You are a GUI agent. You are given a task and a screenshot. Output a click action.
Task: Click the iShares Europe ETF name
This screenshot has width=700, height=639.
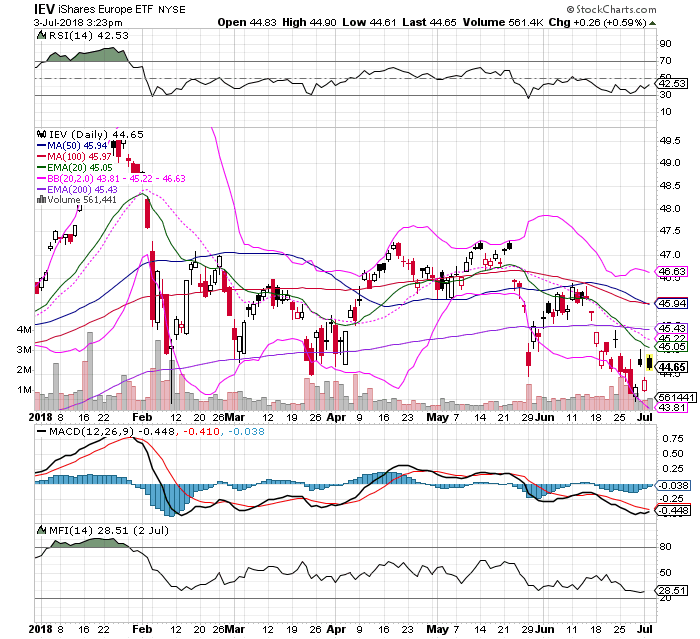[x=106, y=9]
